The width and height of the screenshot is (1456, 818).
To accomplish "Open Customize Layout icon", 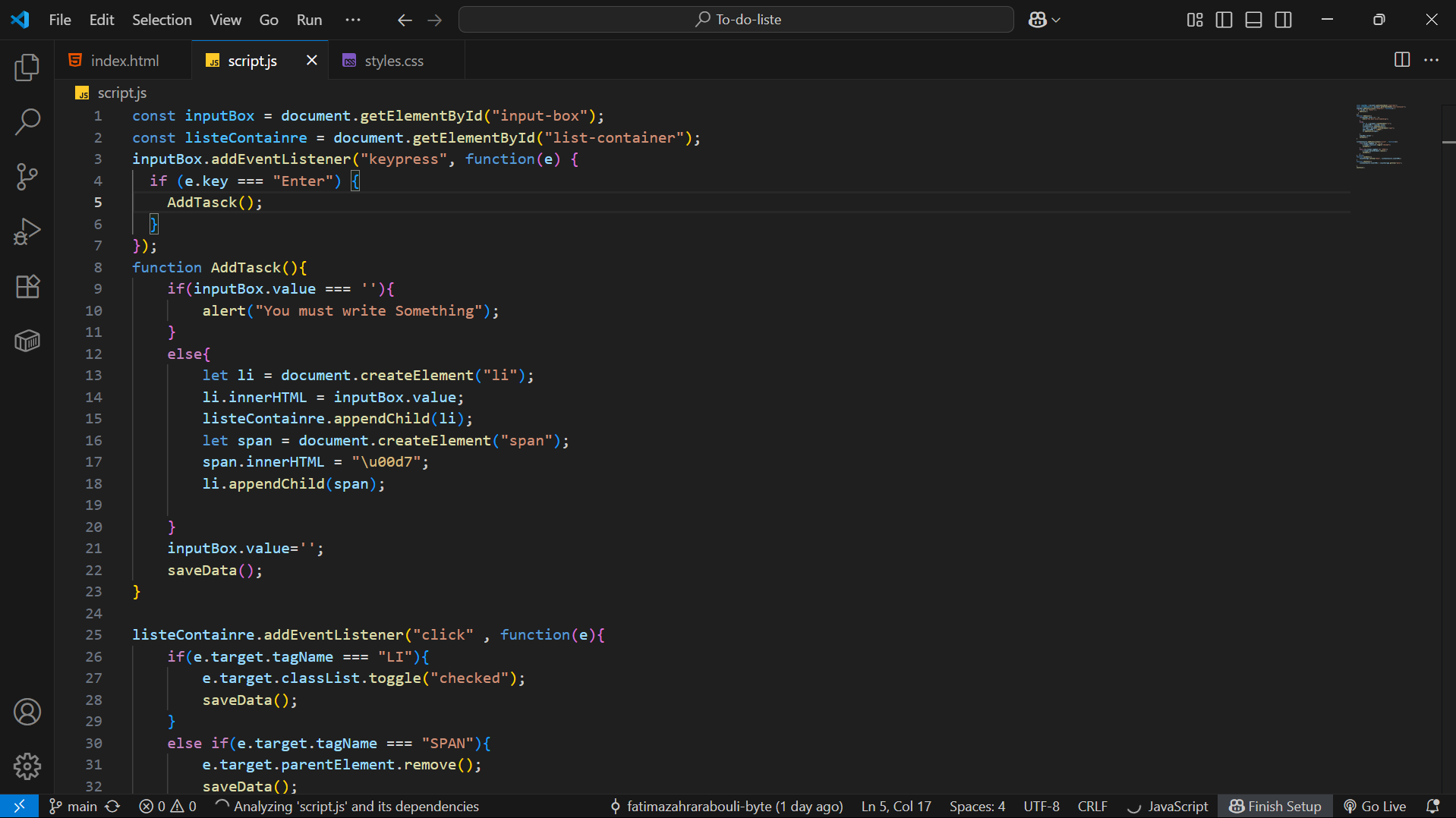I will click(x=1195, y=20).
